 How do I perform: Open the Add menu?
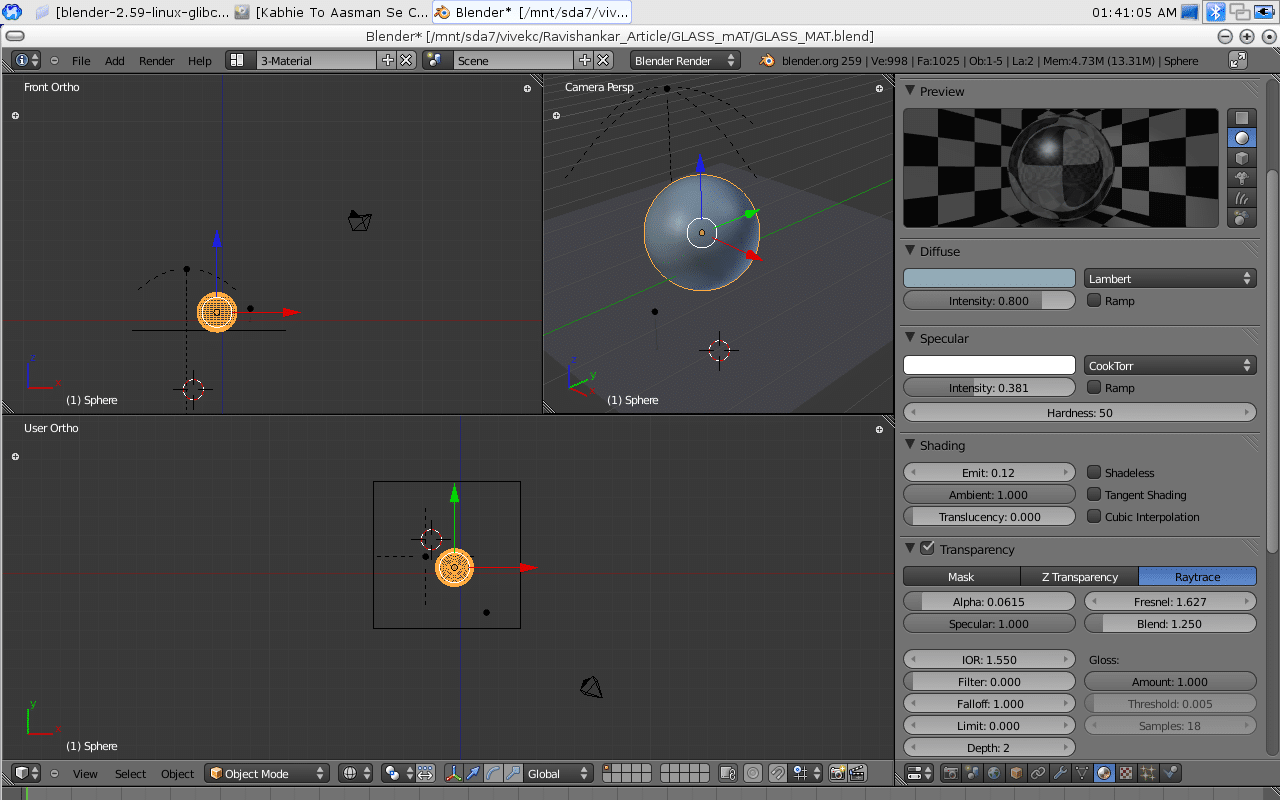point(115,61)
